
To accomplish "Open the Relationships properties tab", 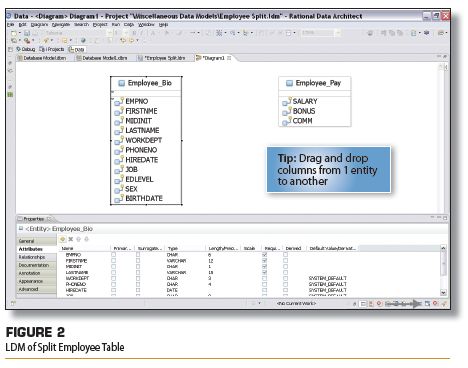I will 37,257.
